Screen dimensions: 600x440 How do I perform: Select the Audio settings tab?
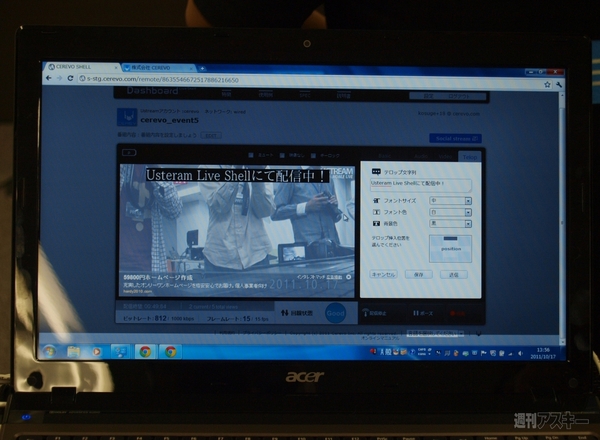click(x=421, y=156)
